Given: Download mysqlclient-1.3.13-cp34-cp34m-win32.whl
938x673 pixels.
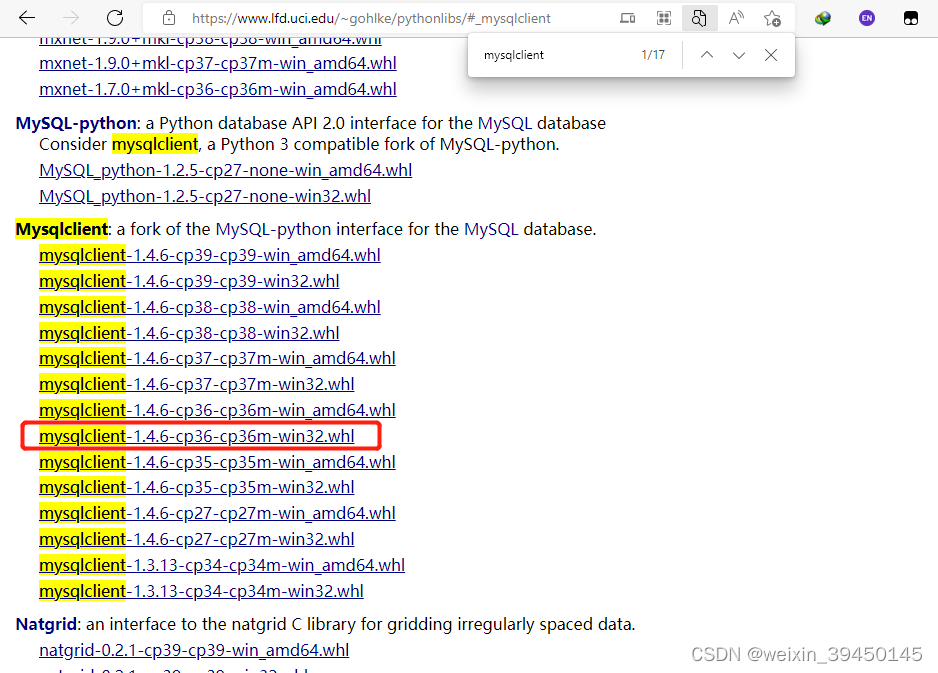Looking at the screenshot, I should [x=202, y=592].
